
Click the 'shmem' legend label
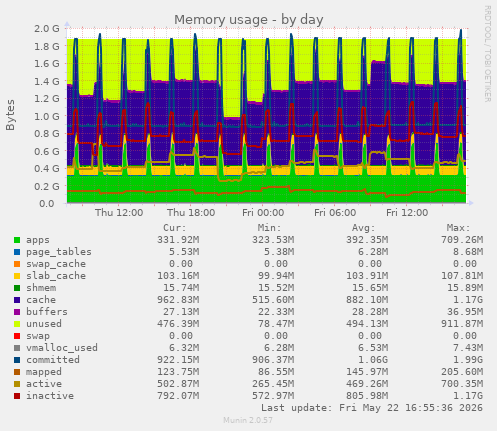(x=41, y=288)
